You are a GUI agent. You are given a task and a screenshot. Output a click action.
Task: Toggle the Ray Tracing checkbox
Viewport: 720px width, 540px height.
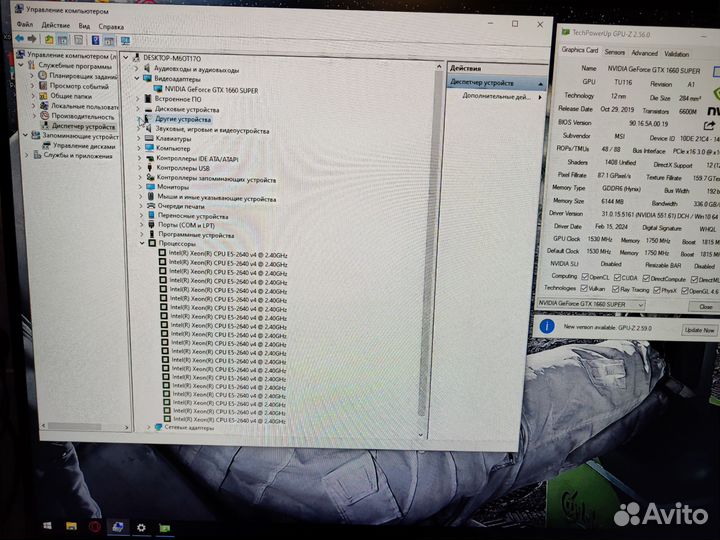[x=615, y=289]
